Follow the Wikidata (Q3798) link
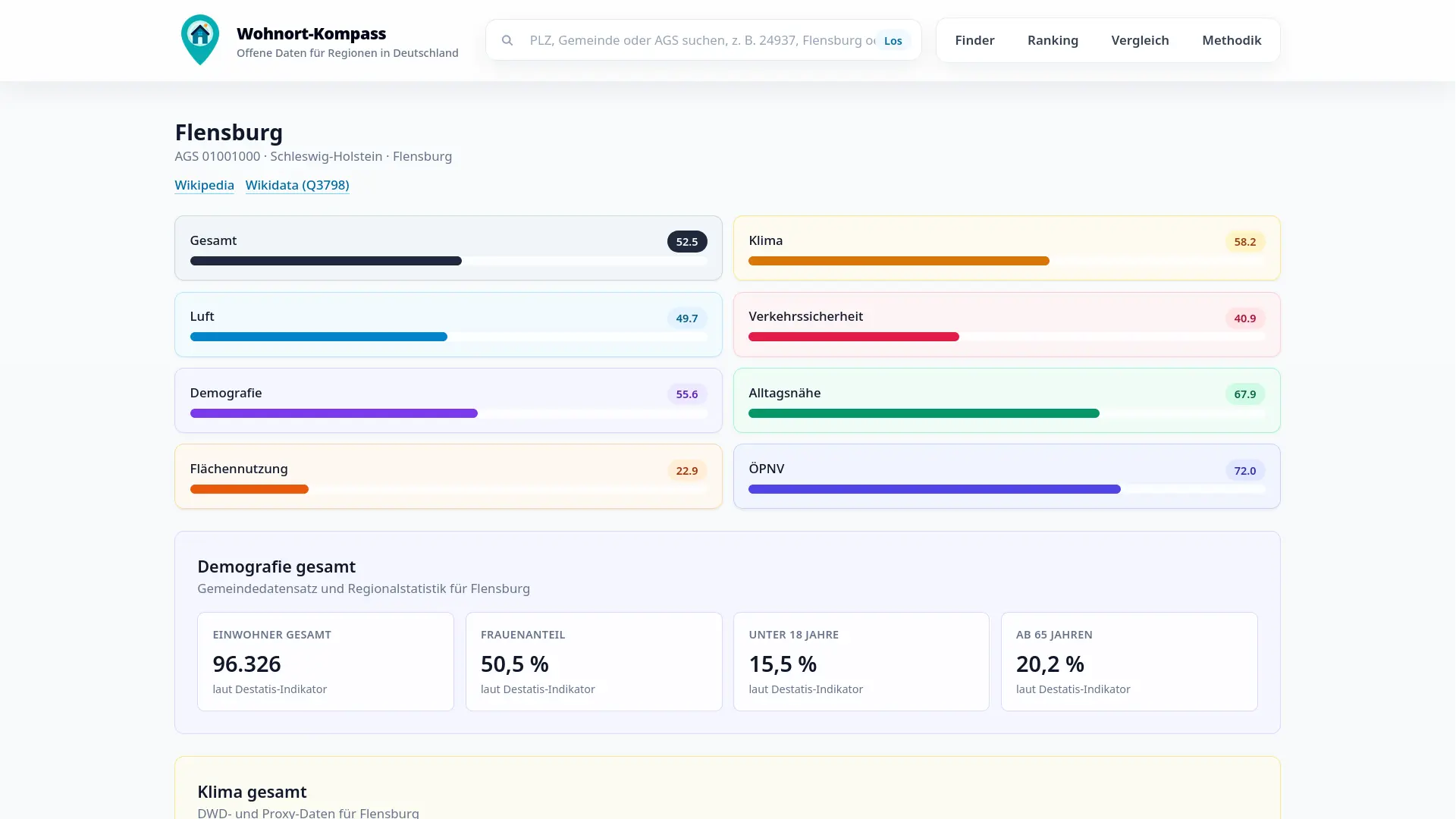This screenshot has width=1456, height=819. pos(297,185)
